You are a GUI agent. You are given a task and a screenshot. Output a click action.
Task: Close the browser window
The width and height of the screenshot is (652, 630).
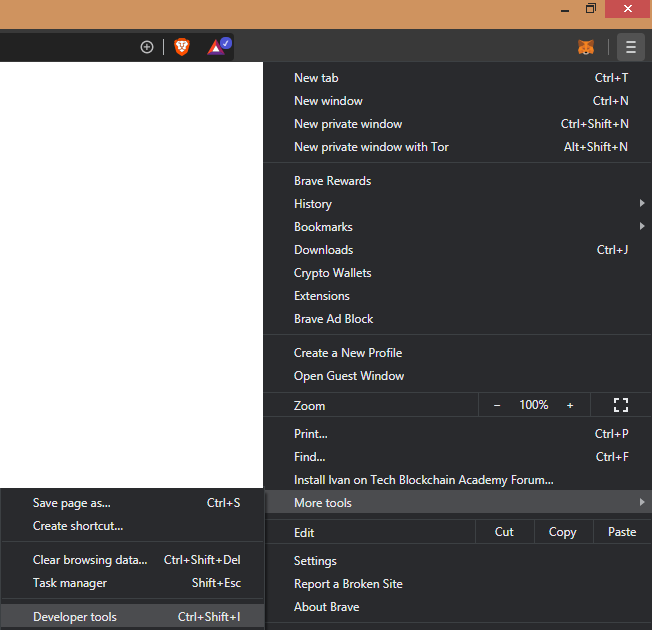tap(628, 9)
